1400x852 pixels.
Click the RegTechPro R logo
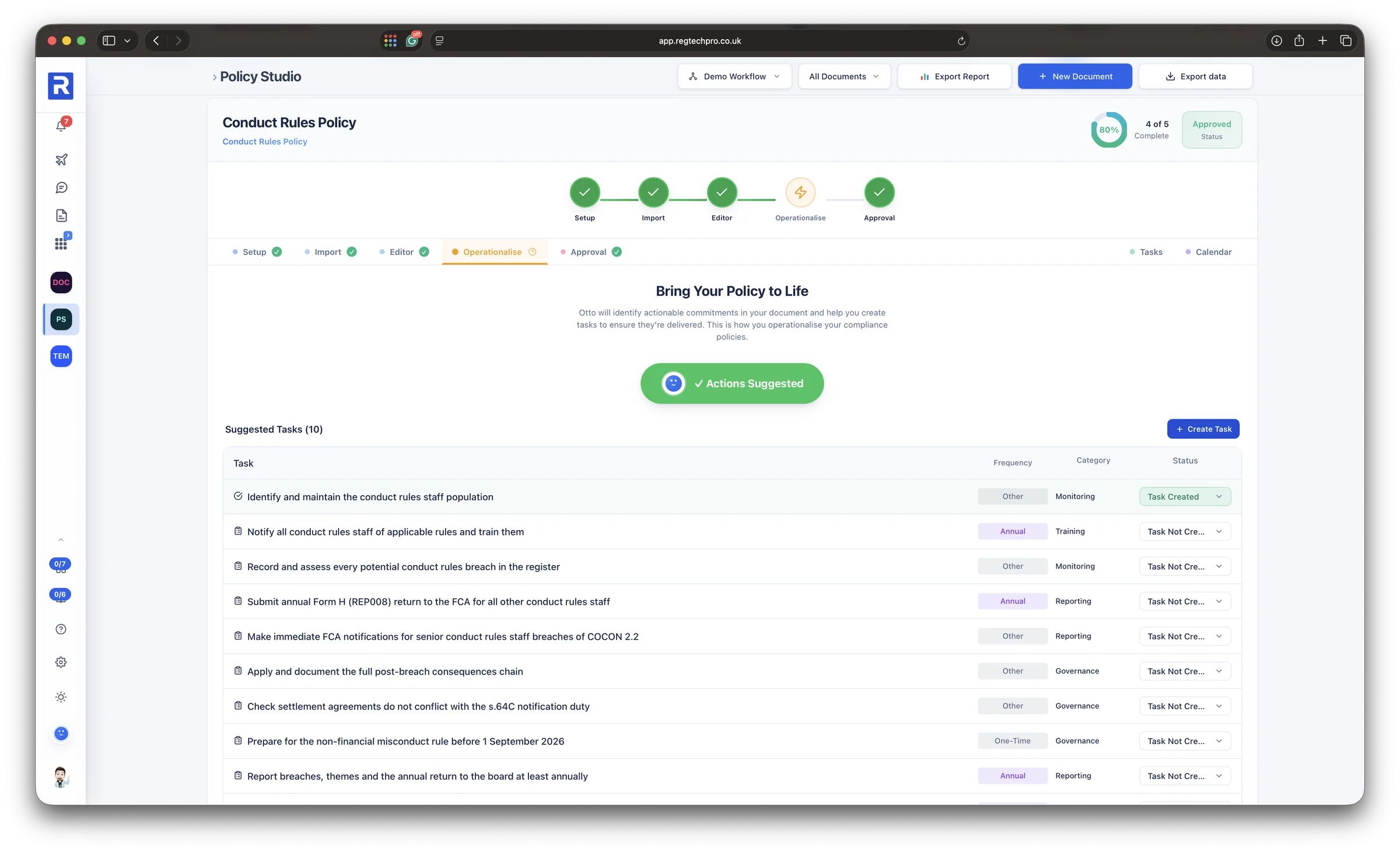[x=61, y=86]
